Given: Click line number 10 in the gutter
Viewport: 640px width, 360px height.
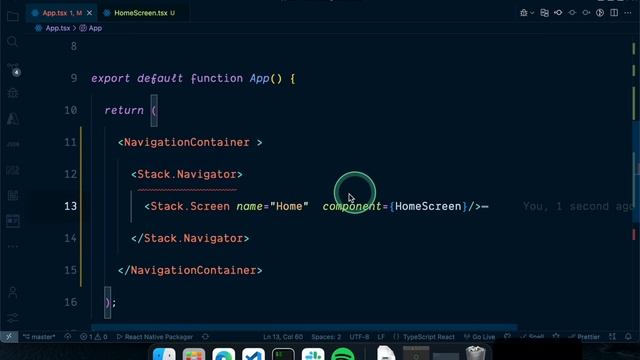Looking at the screenshot, I should coord(71,110).
